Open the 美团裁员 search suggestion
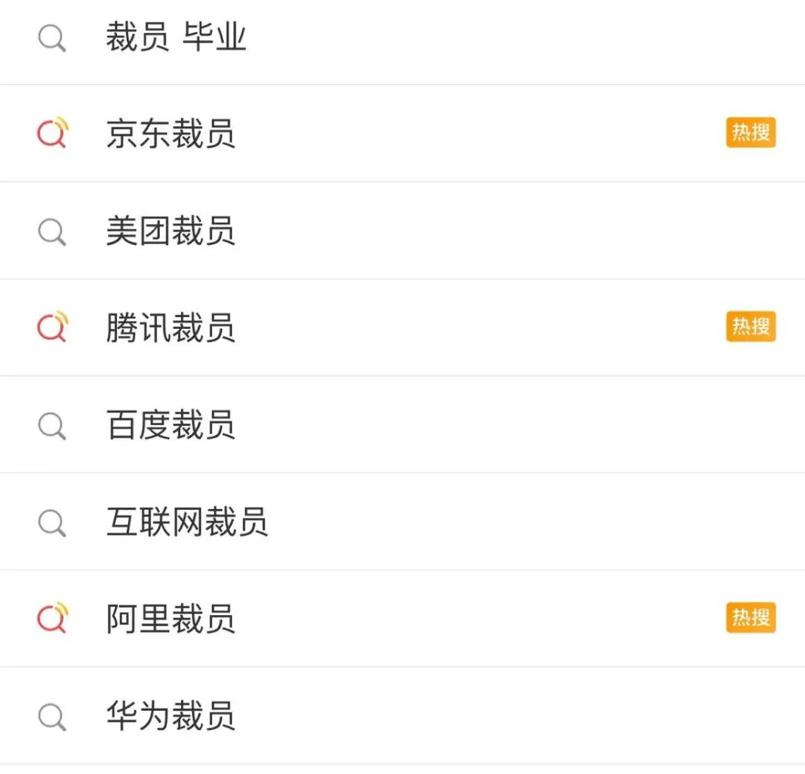 [170, 231]
